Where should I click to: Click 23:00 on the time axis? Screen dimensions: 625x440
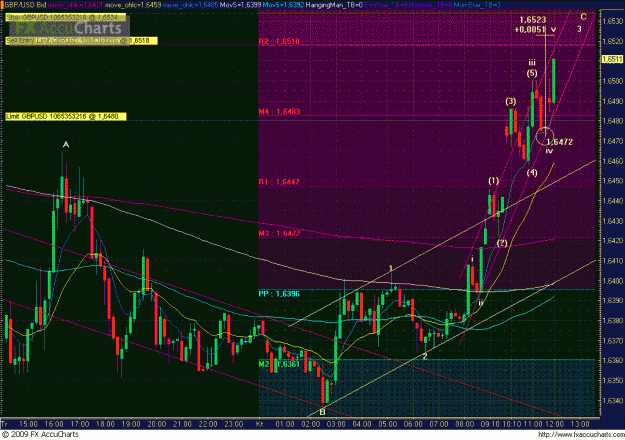(x=234, y=424)
